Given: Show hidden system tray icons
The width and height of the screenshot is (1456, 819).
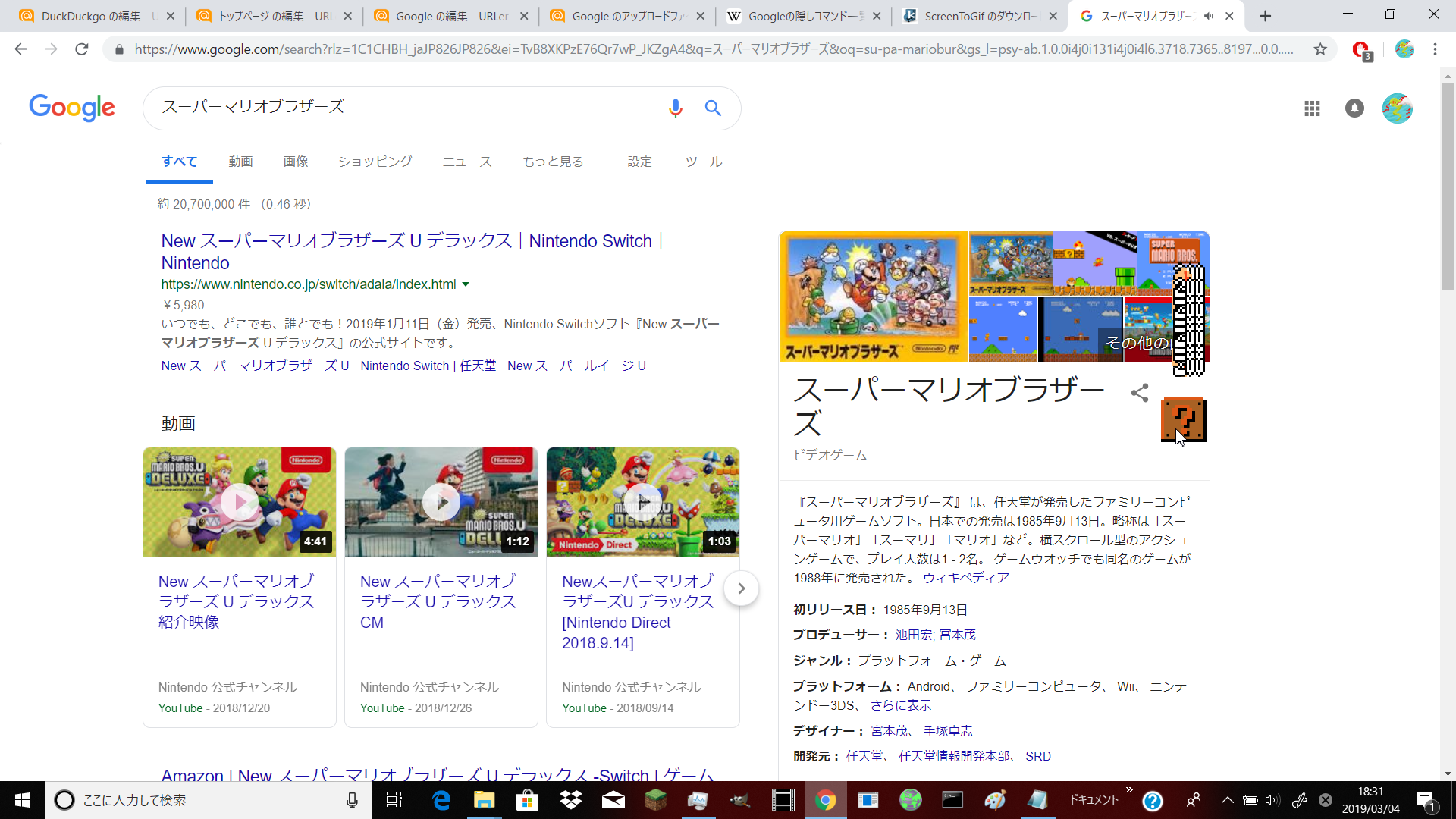Looking at the screenshot, I should tap(1228, 800).
